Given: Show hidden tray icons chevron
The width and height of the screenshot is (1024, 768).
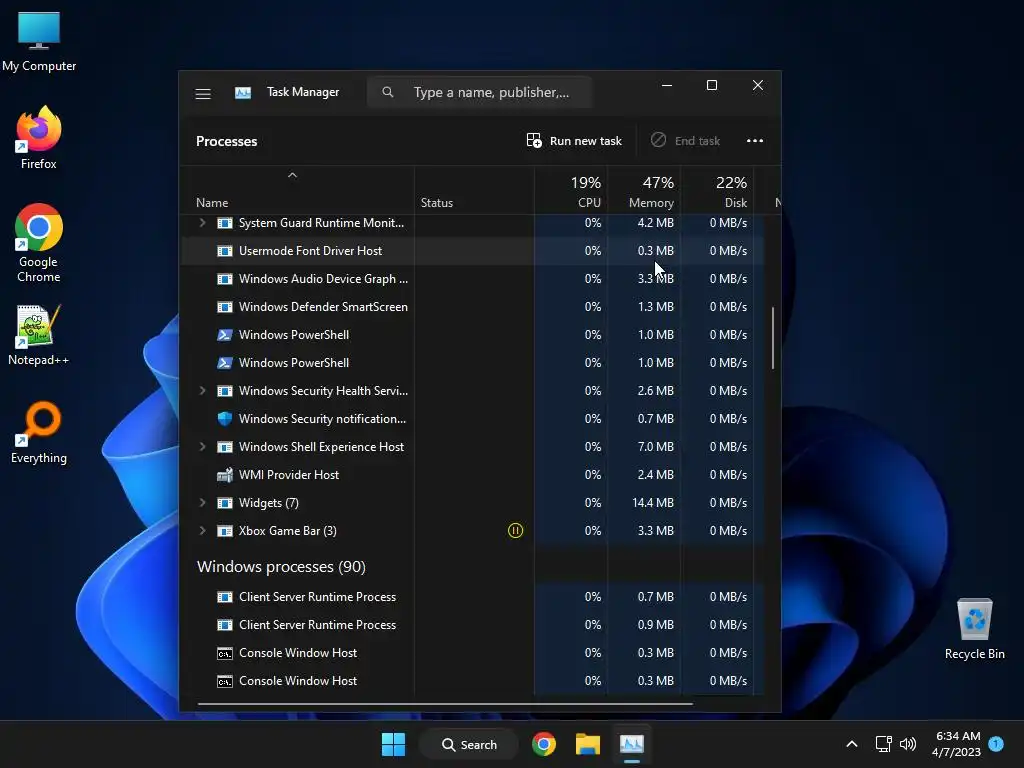Looking at the screenshot, I should tap(852, 744).
